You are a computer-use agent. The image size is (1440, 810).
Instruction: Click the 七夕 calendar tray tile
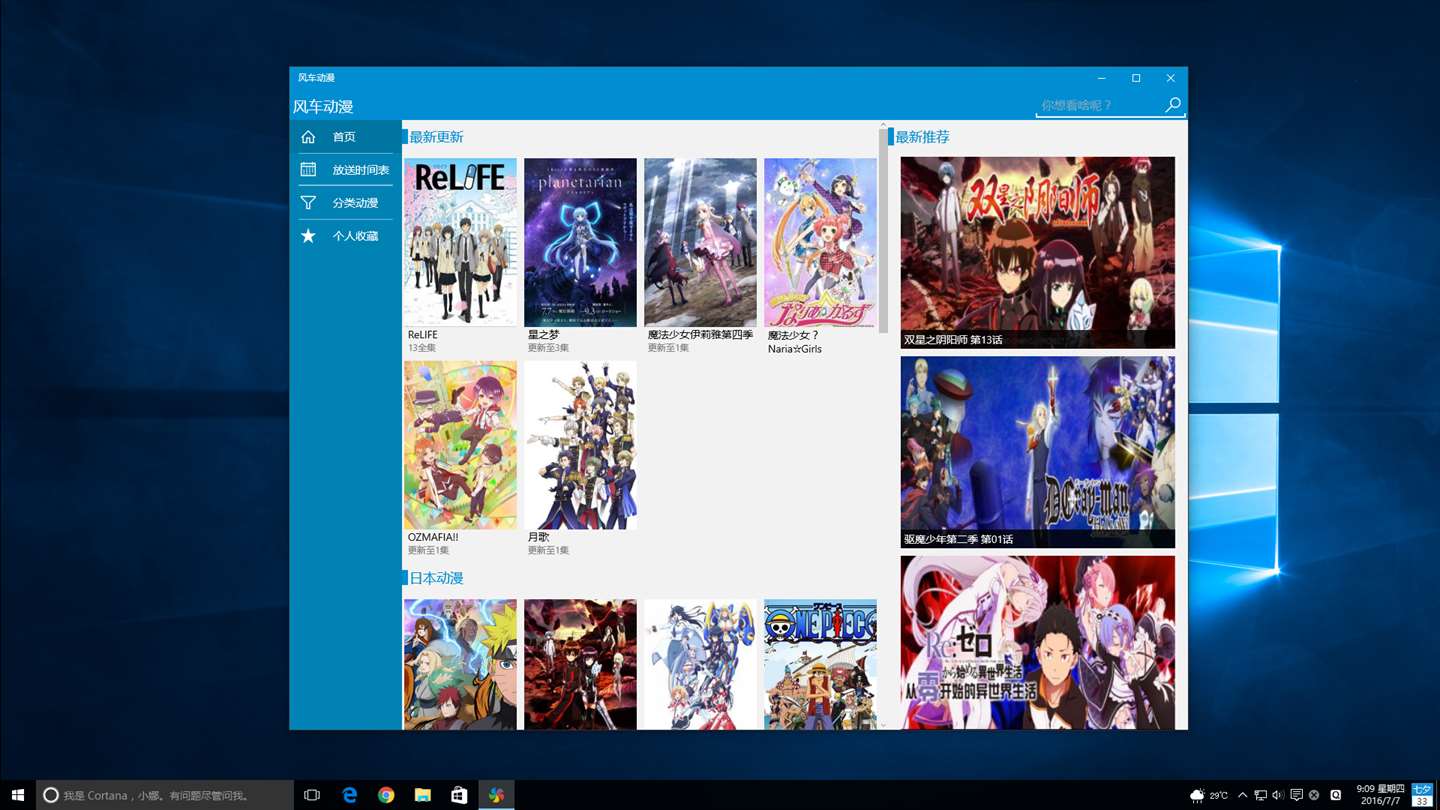[x=1422, y=795]
